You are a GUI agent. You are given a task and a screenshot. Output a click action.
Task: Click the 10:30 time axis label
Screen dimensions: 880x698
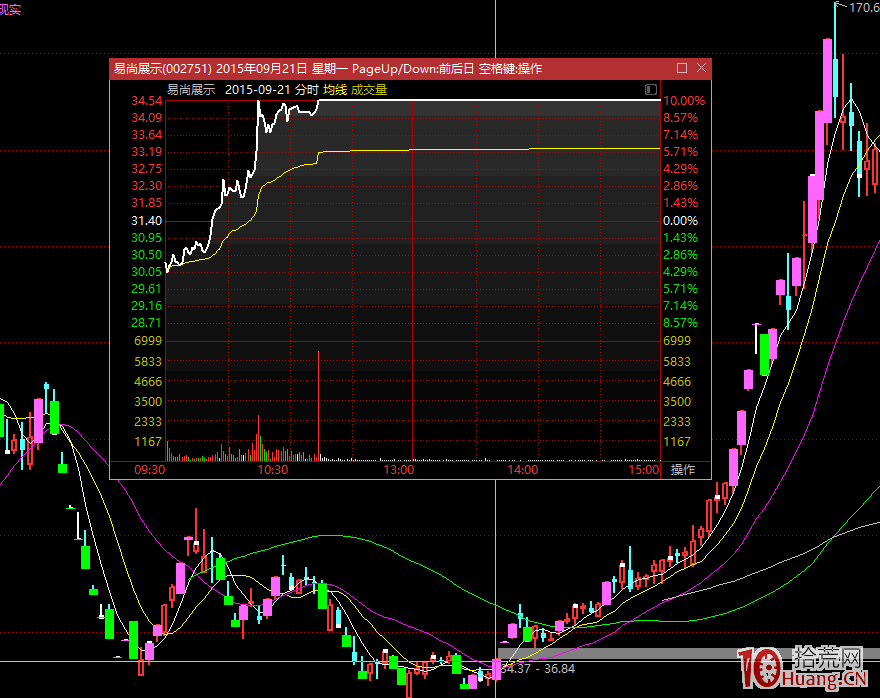273,470
